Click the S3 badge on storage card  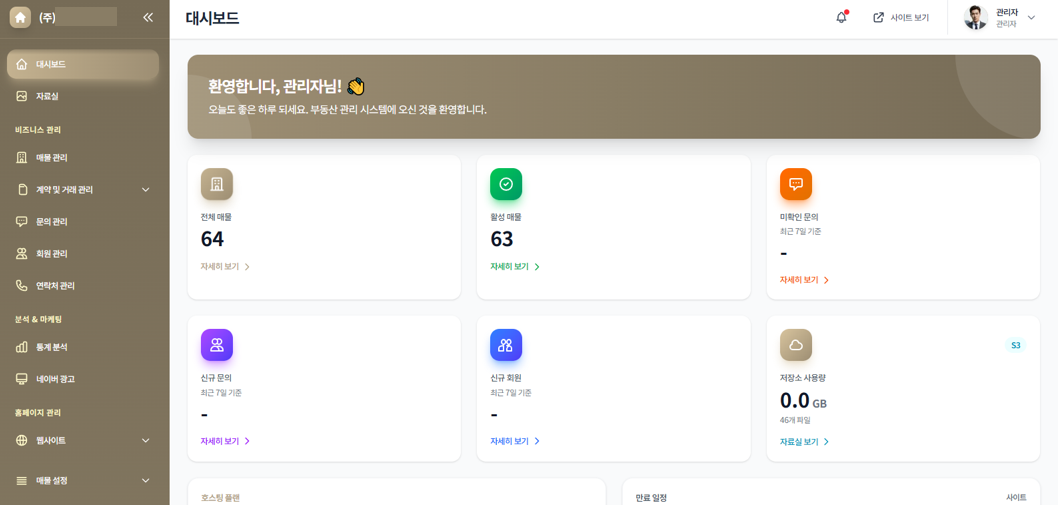pos(1015,345)
